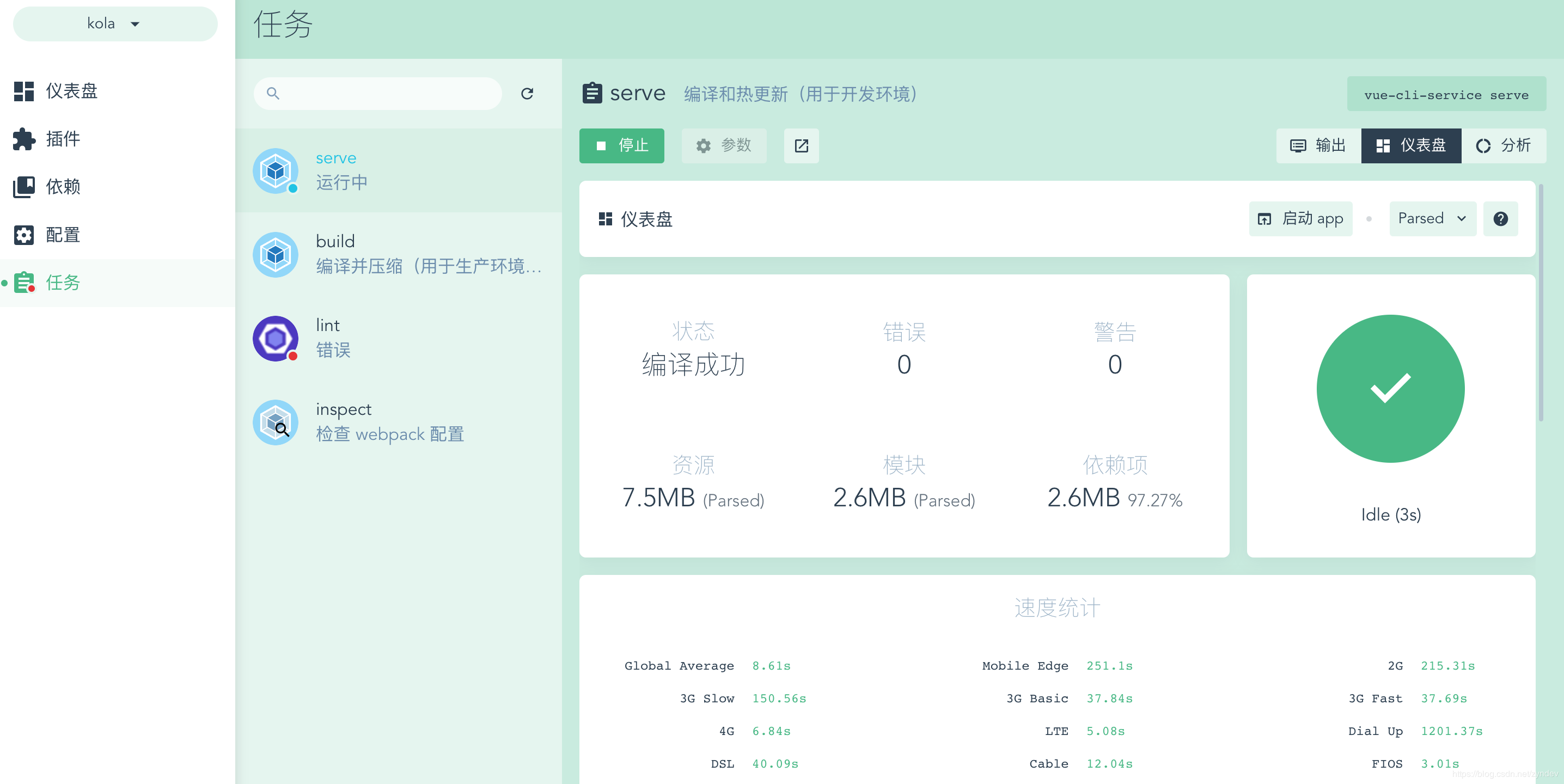Click the task search input field
The width and height of the screenshot is (1564, 784).
click(376, 94)
